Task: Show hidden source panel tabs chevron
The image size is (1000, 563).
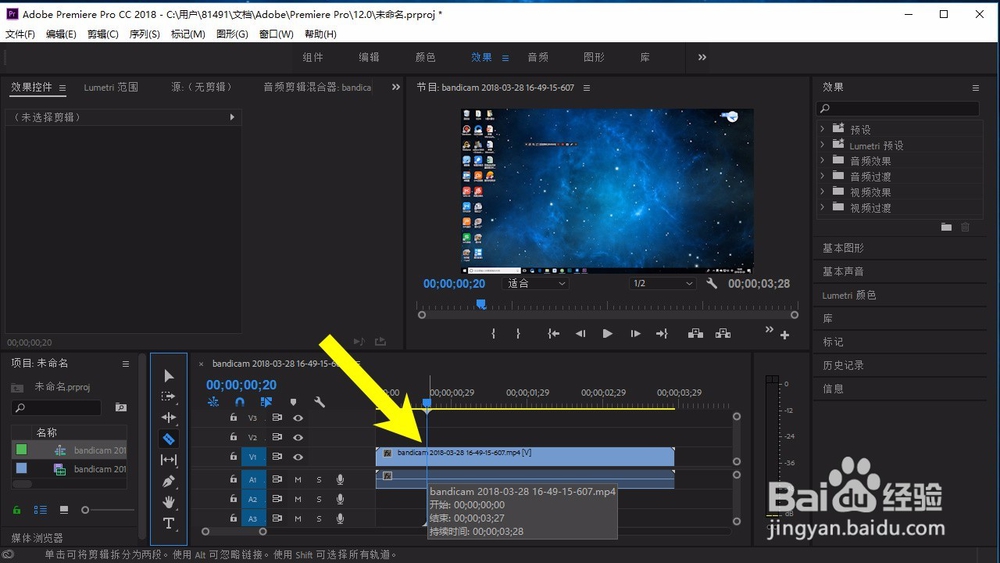Action: 395,87
